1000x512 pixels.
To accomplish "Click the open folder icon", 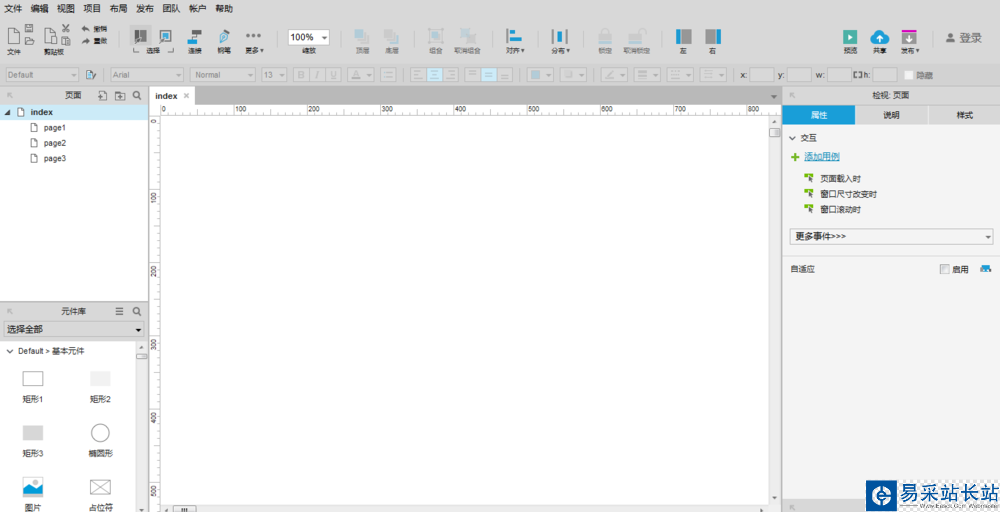I will coord(29,41).
